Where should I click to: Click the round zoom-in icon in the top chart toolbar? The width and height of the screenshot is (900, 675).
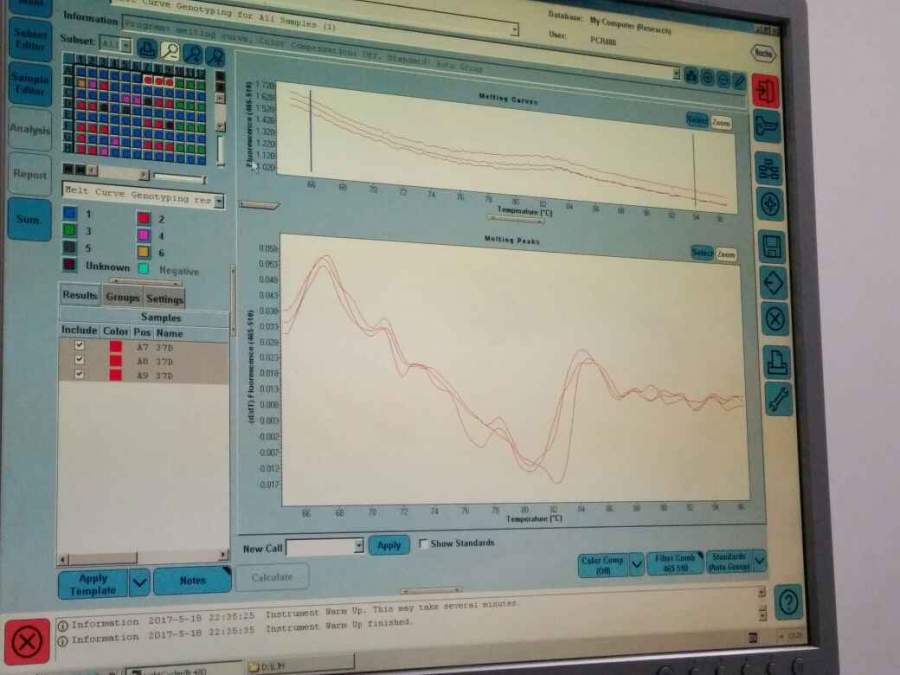pos(707,77)
